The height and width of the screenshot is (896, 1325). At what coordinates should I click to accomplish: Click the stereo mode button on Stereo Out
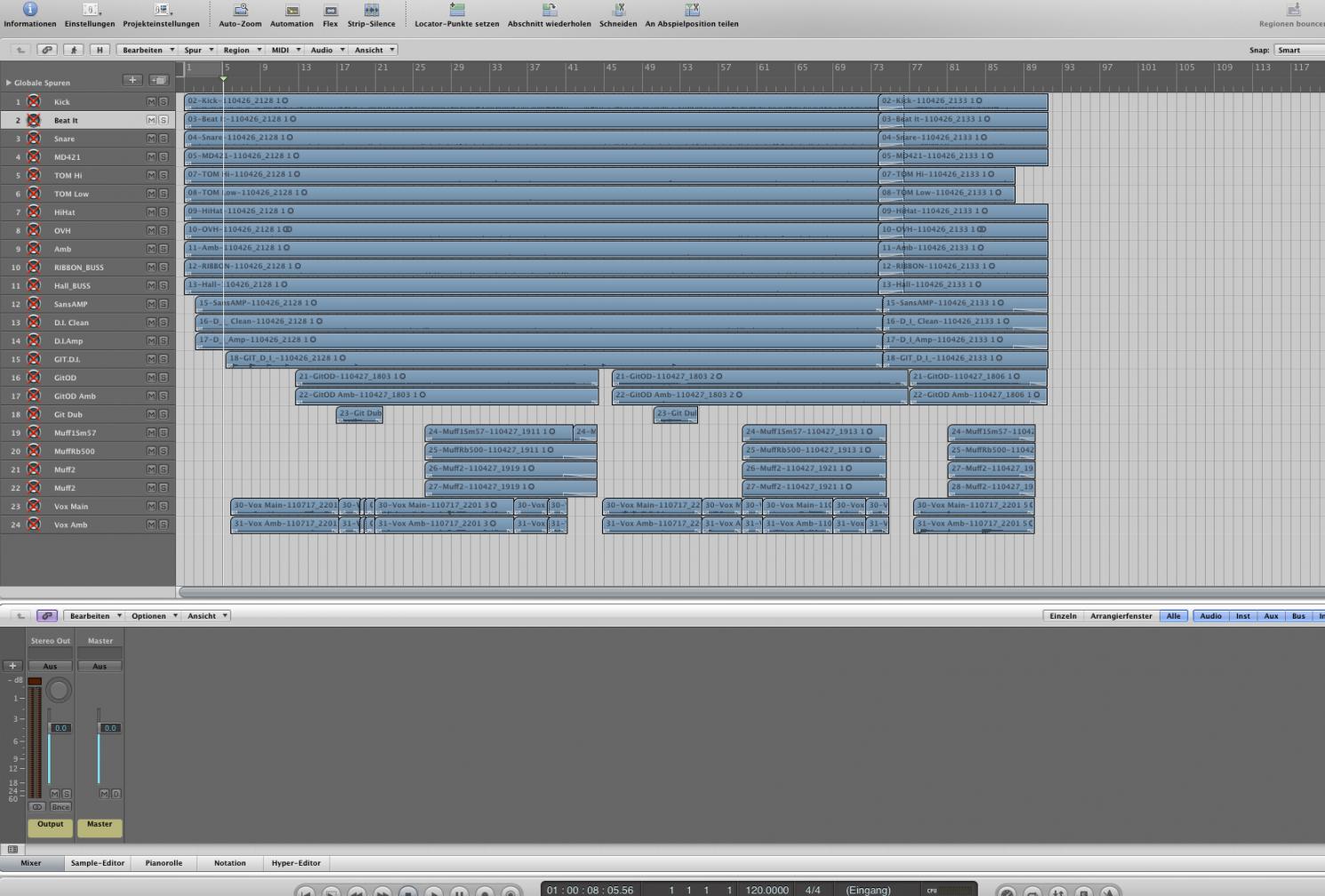[x=36, y=807]
